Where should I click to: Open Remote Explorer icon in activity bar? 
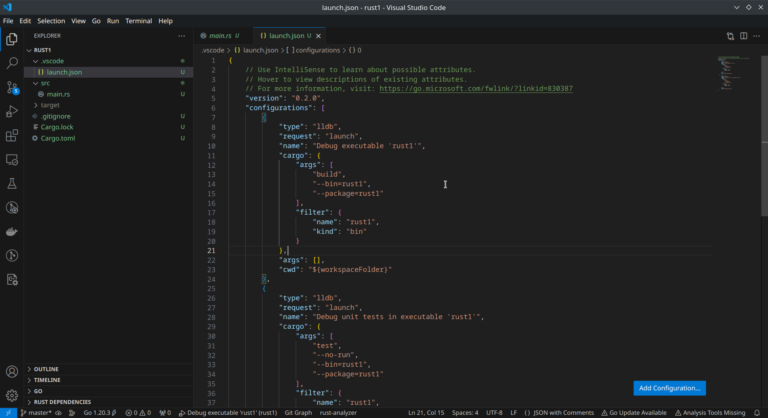(x=12, y=160)
